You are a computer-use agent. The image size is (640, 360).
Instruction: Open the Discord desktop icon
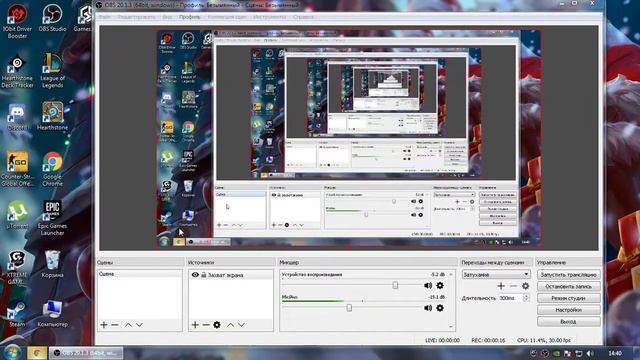pos(17,117)
